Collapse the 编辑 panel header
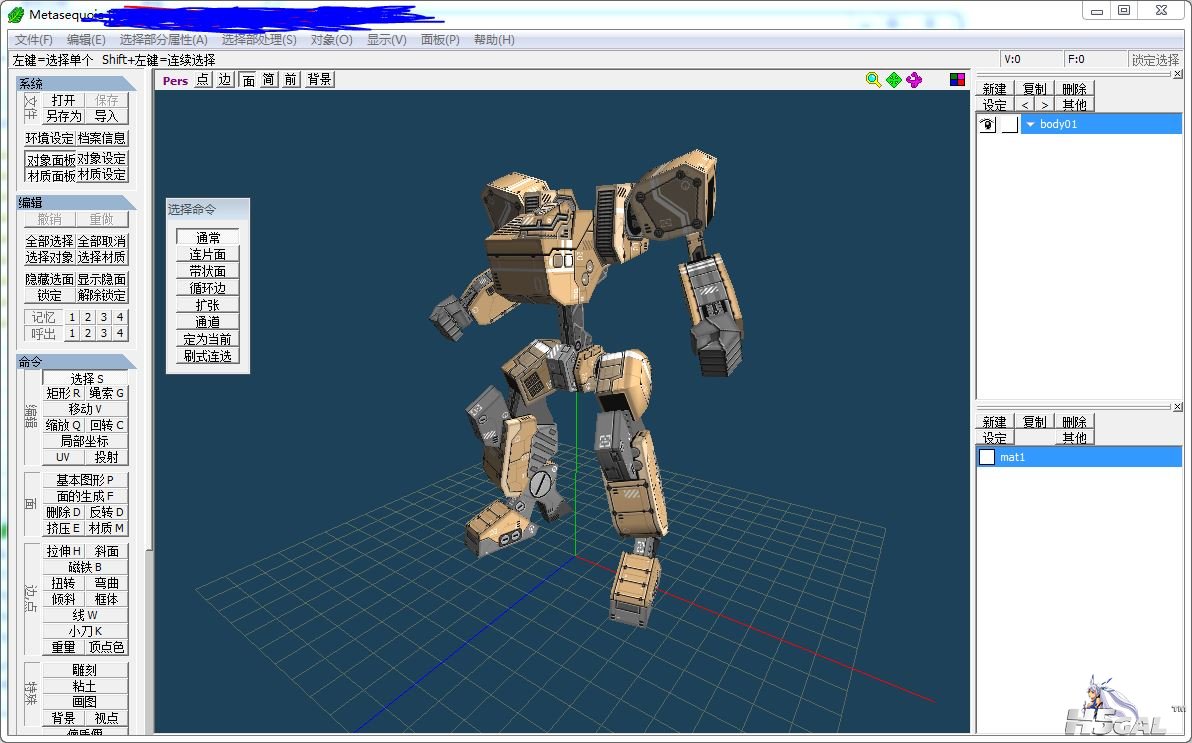 click(x=75, y=202)
